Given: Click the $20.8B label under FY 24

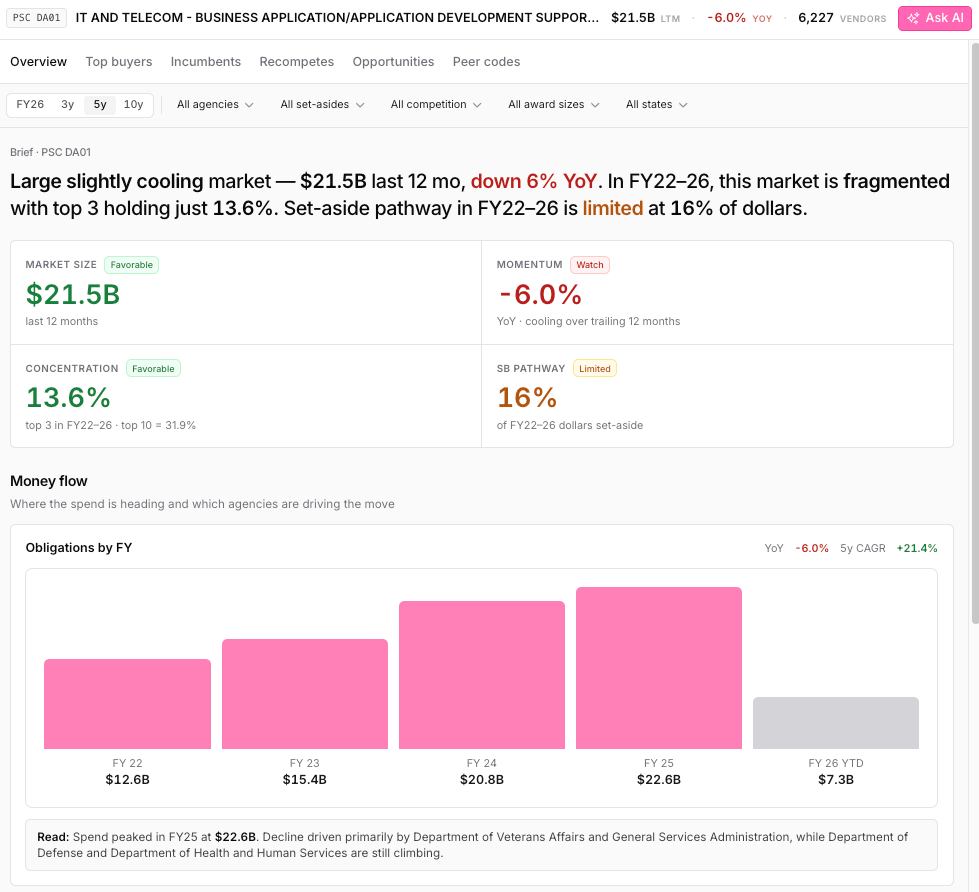Looking at the screenshot, I should point(482,780).
